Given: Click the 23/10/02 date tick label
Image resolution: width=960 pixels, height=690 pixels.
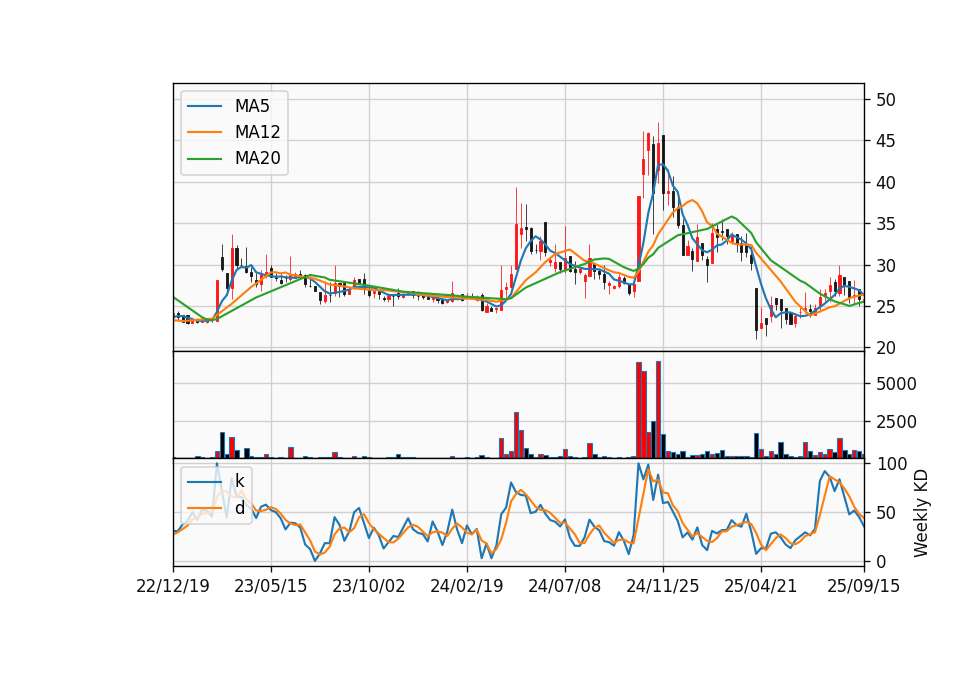Looking at the screenshot, I should (369, 586).
